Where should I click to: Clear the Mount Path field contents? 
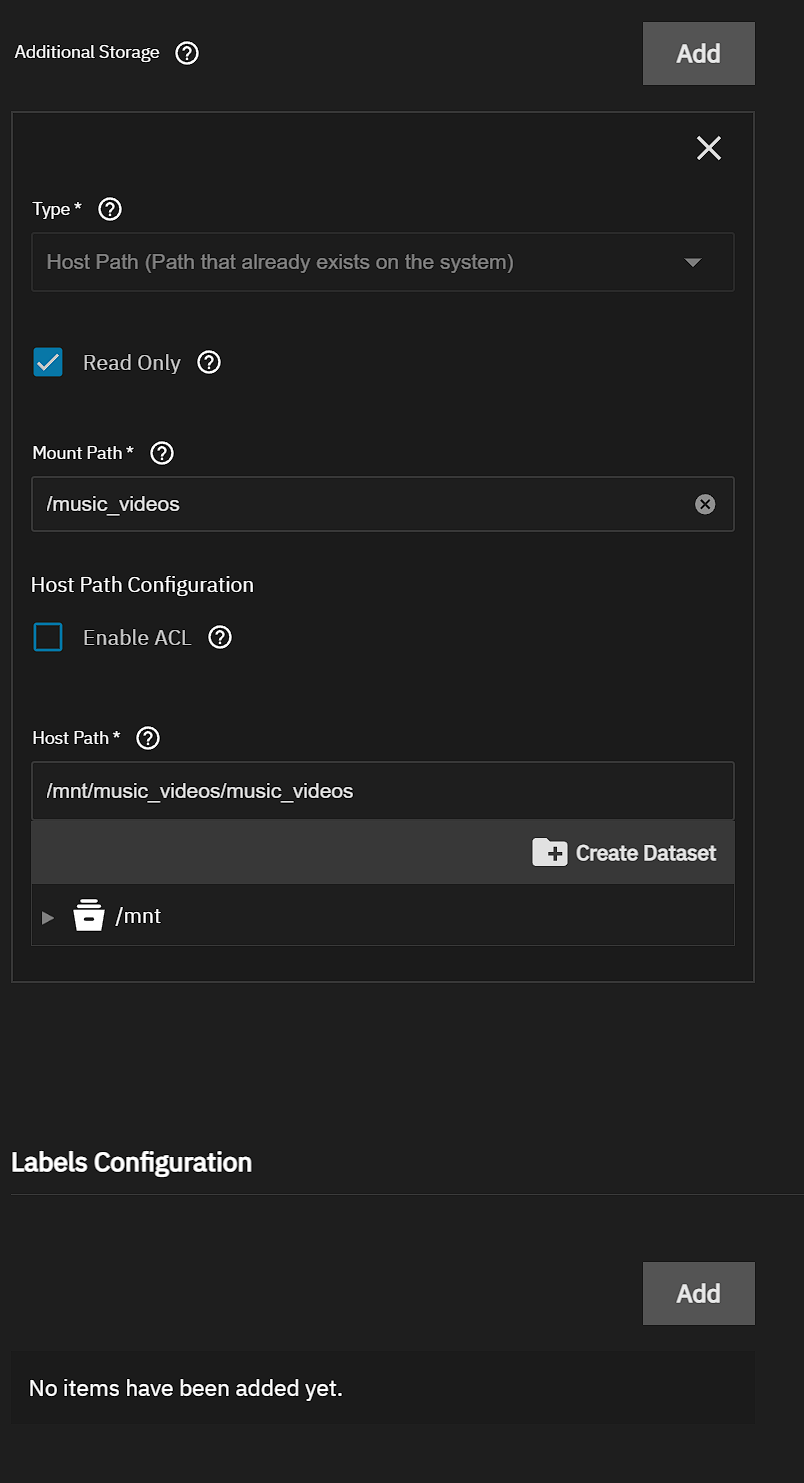point(705,504)
